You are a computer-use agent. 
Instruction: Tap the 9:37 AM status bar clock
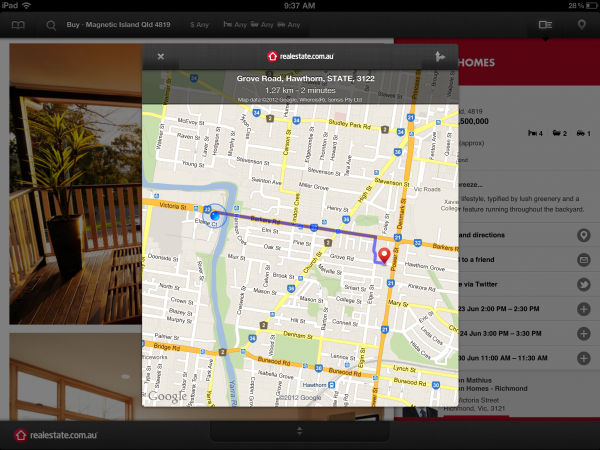300,5
